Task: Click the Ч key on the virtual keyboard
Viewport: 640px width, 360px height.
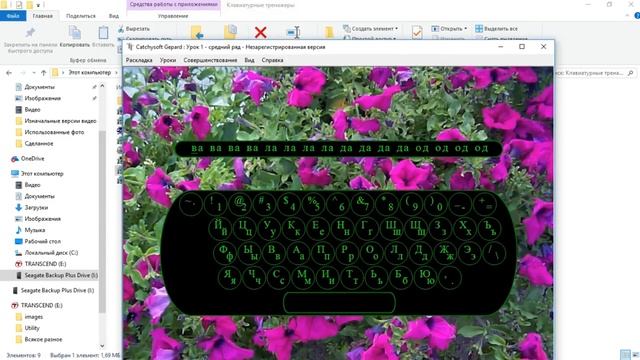Action: pos(254,277)
